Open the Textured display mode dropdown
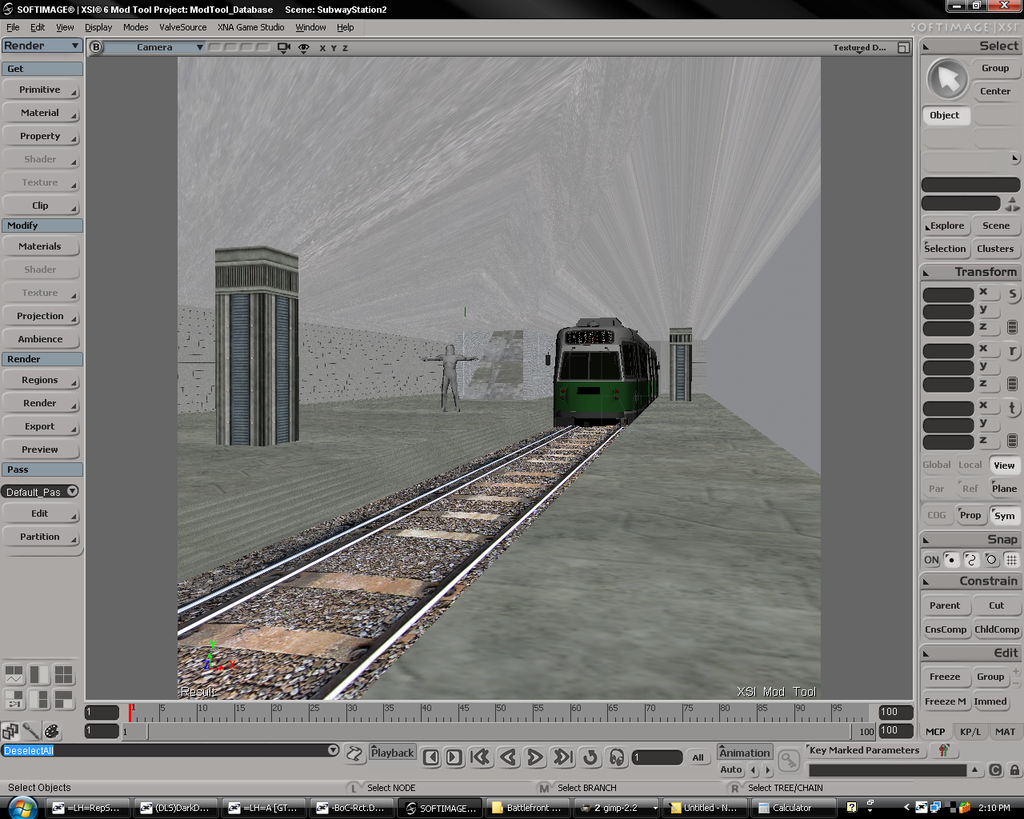The height and width of the screenshot is (819, 1024). pyautogui.click(x=859, y=48)
